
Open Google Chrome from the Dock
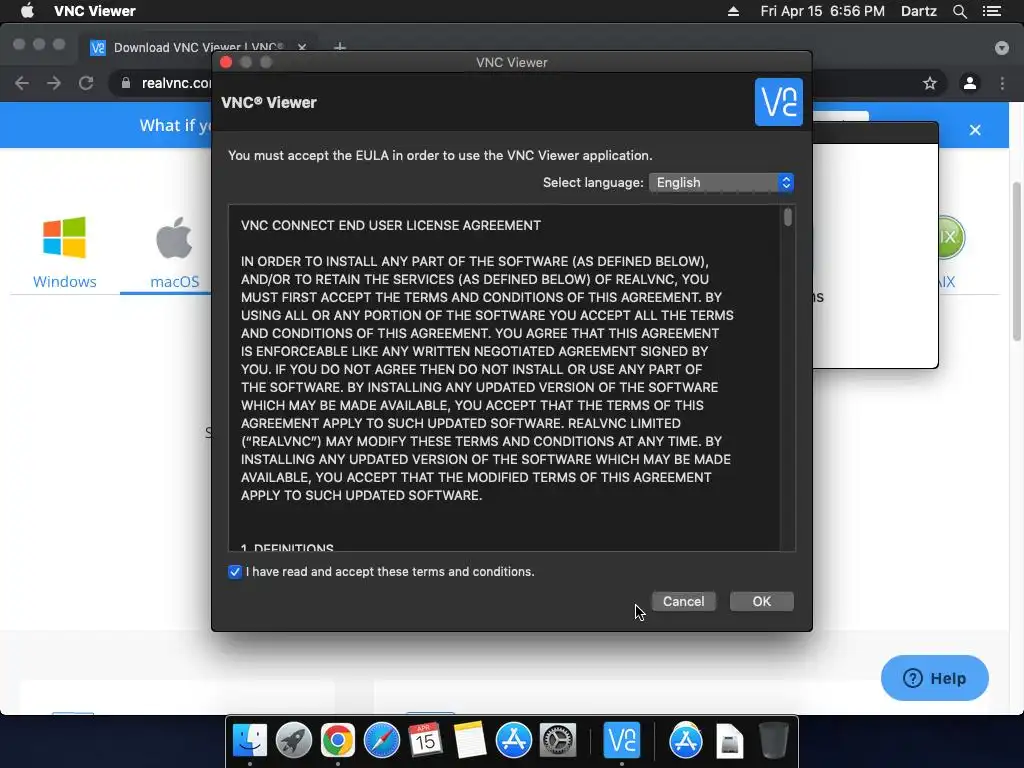(x=338, y=741)
